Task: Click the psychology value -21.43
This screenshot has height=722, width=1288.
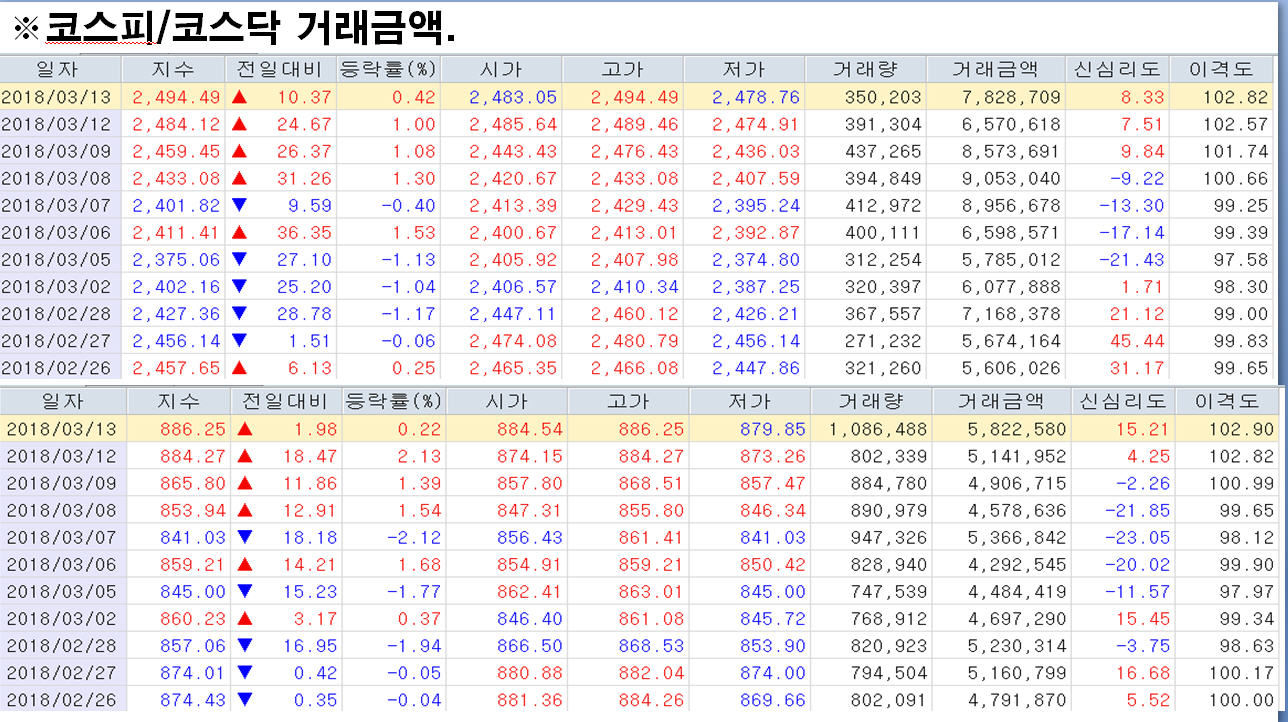Action: [1129, 259]
